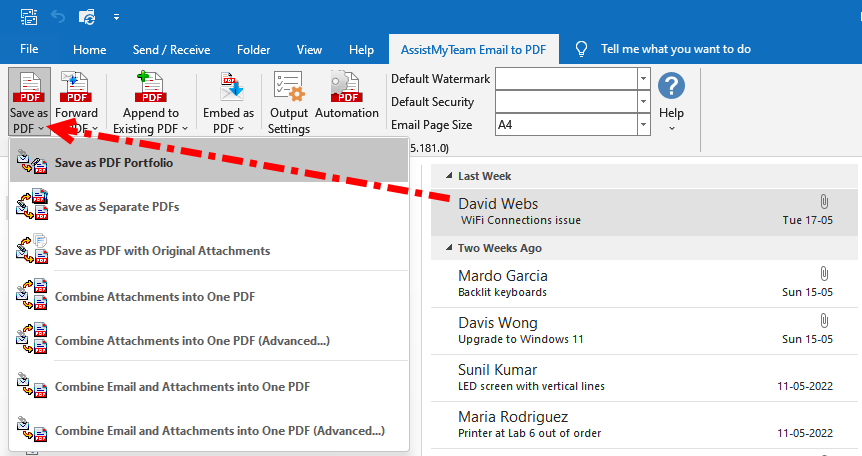Image resolution: width=862 pixels, height=456 pixels.
Task: Select the AssistMyTeam Email to PDF tab
Action: pyautogui.click(x=473, y=50)
